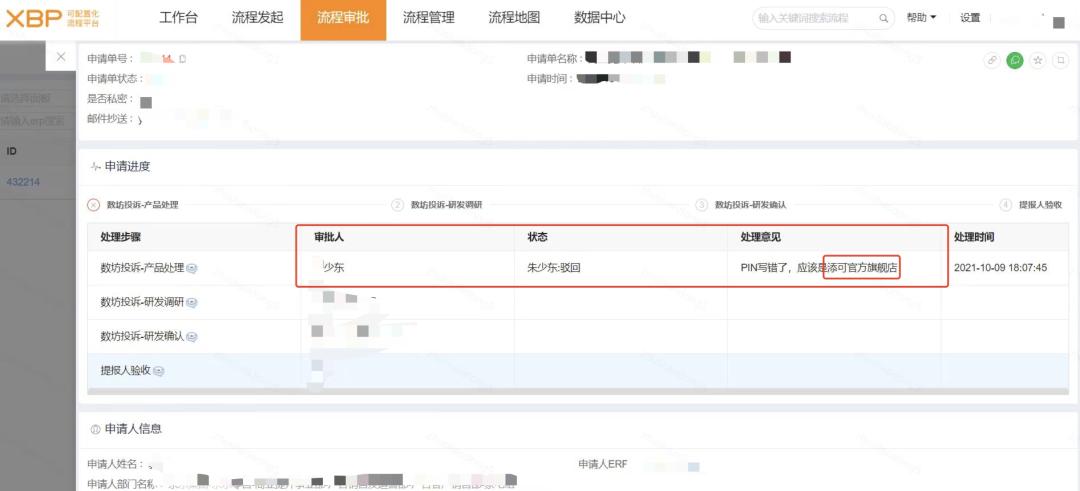The width and height of the screenshot is (1080, 491).
Task: Click the 申请进度 pulse icon
Action: [x=95, y=167]
